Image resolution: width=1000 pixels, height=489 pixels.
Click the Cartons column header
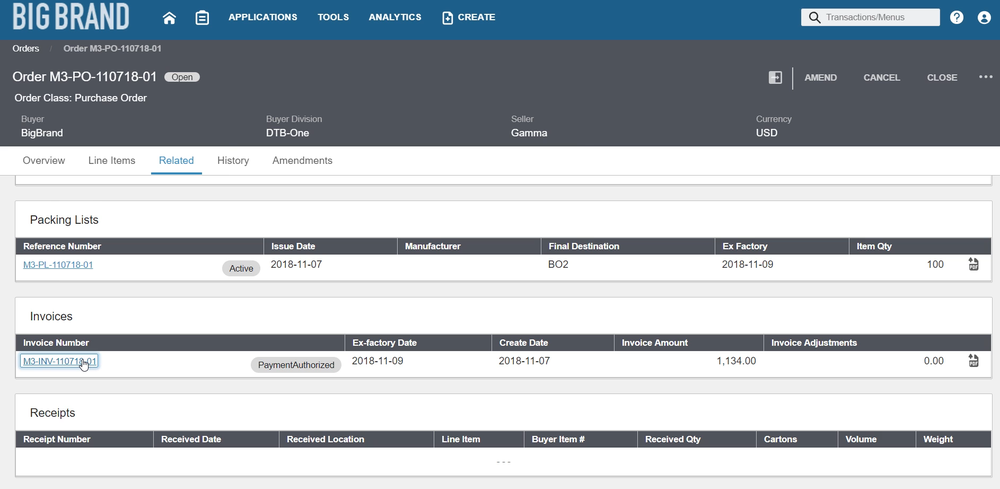797,439
